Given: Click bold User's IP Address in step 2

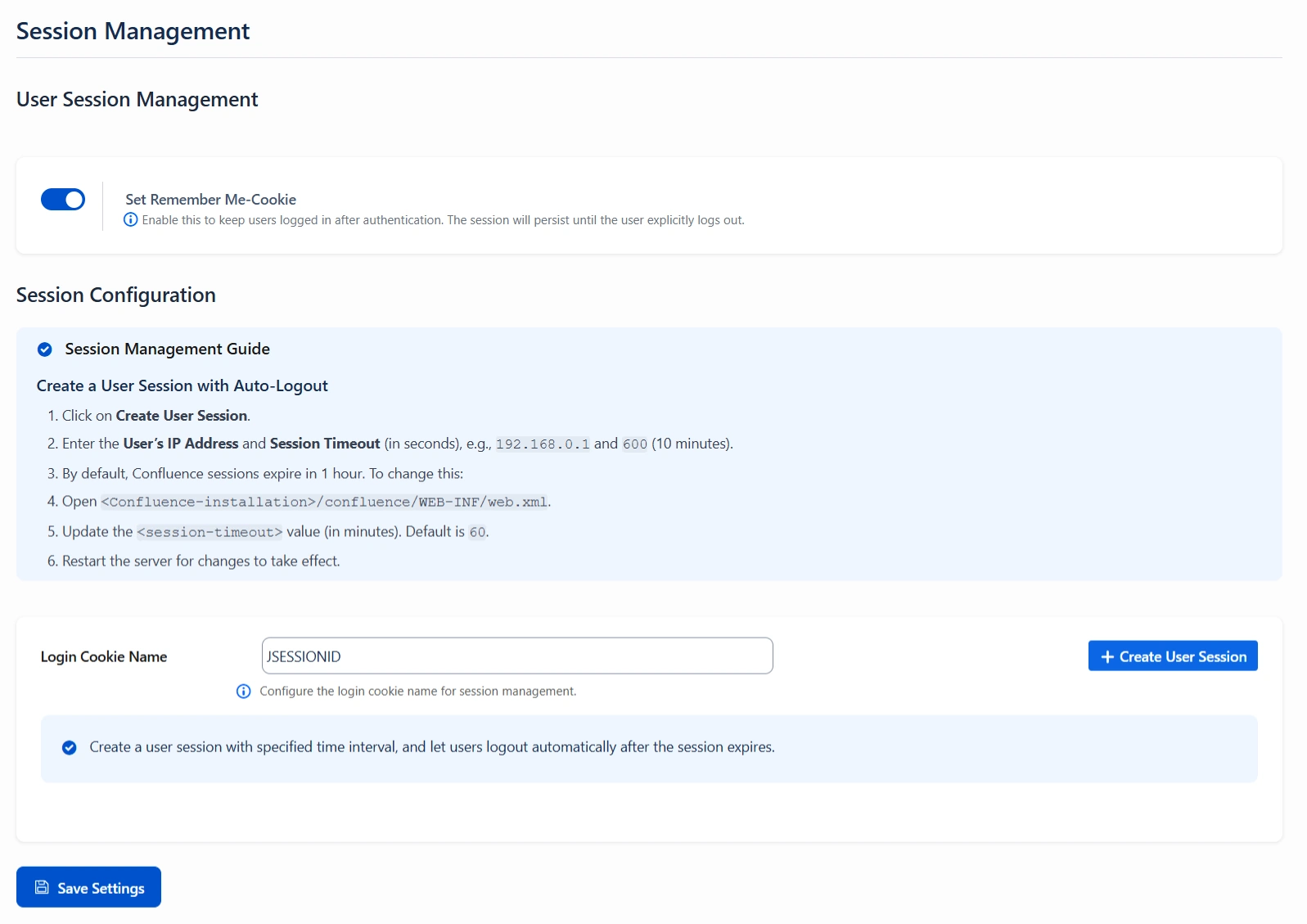Looking at the screenshot, I should click(x=181, y=444).
